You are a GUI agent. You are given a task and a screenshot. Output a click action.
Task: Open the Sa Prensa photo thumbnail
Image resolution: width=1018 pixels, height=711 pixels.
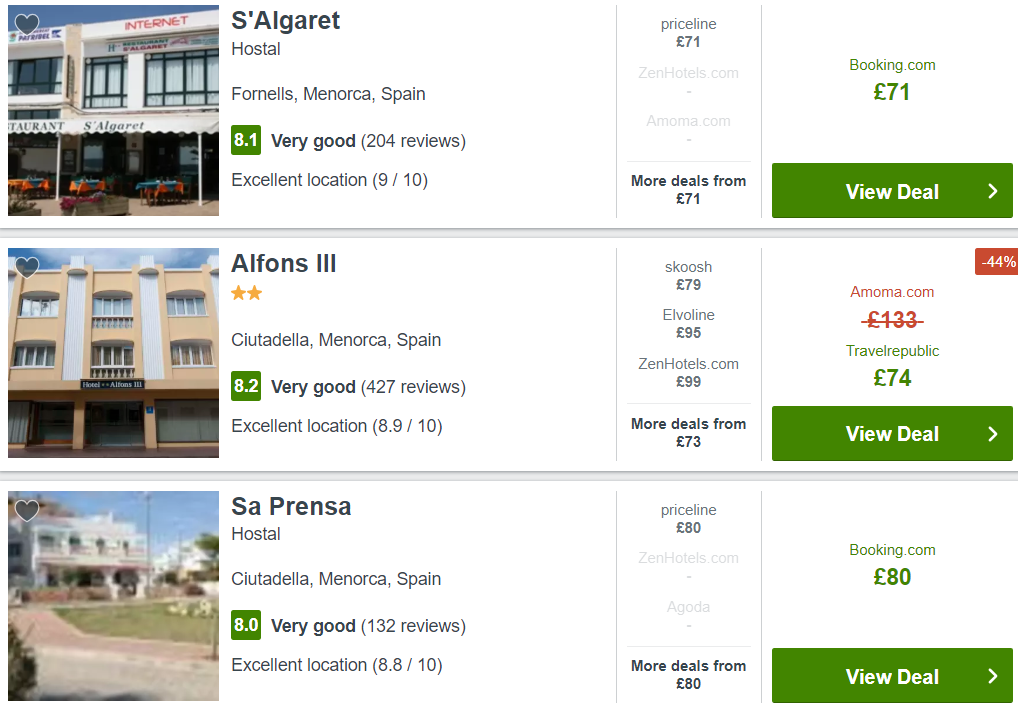(114, 595)
